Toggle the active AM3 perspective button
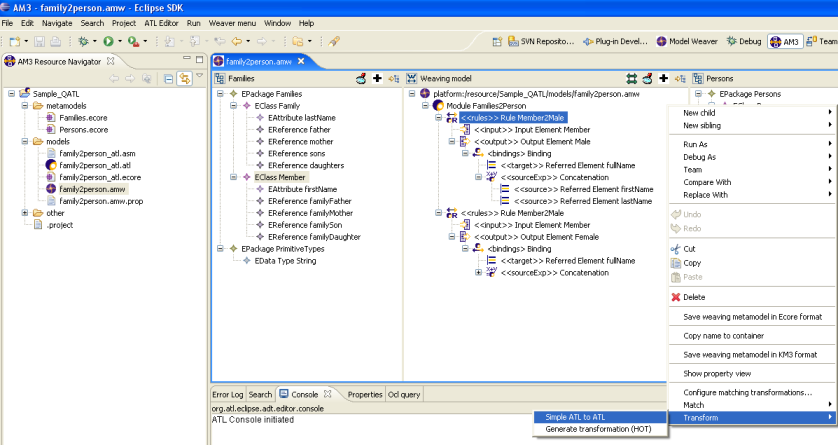Image resolution: width=838 pixels, height=445 pixels. point(785,41)
